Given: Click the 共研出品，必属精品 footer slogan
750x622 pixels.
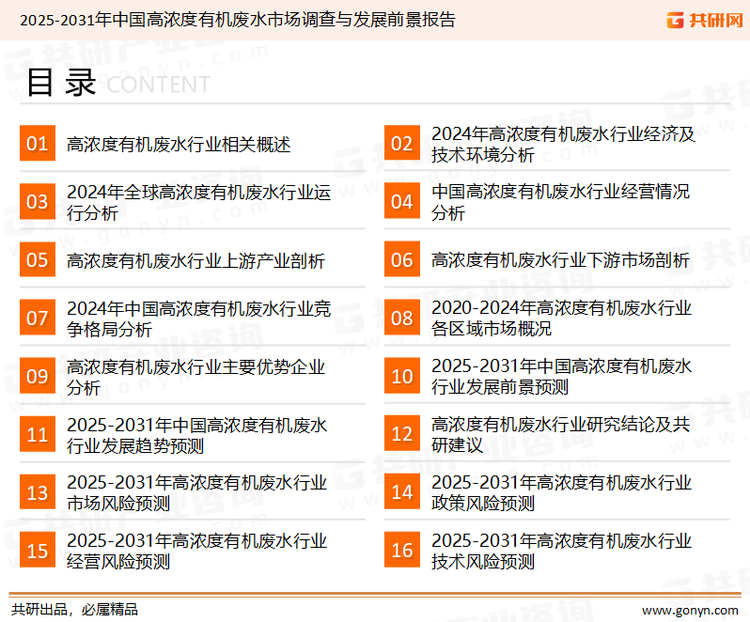Looking at the screenshot, I should pos(75,610).
